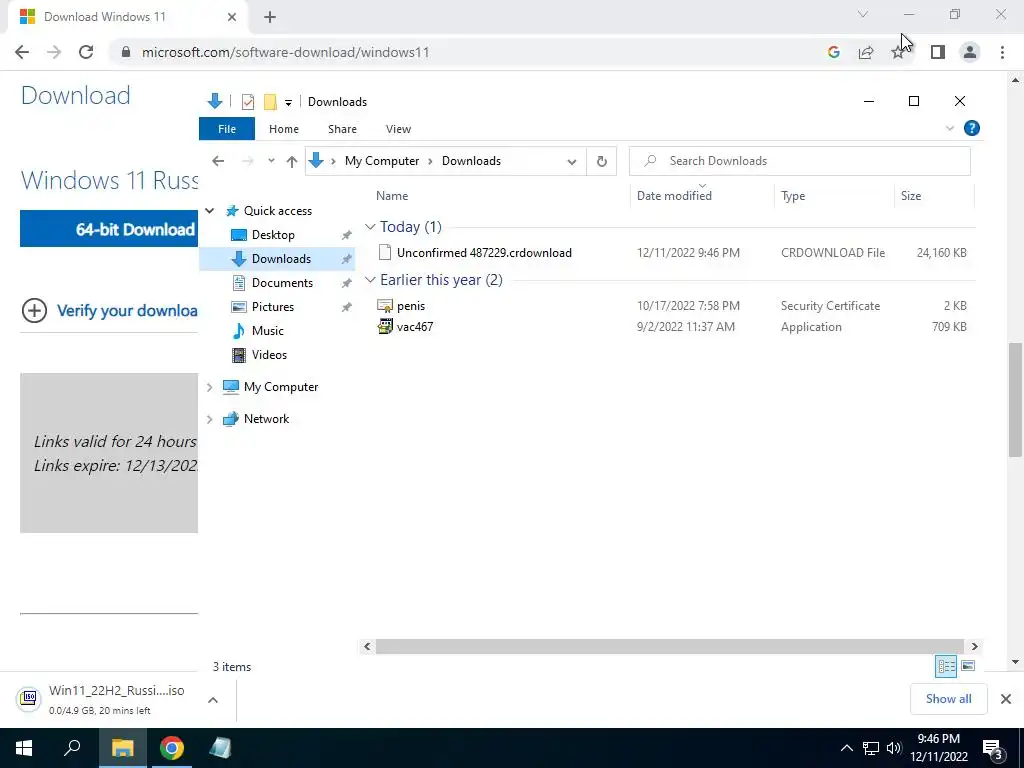The image size is (1024, 768).
Task: Open Chrome profile avatar
Action: (970, 52)
